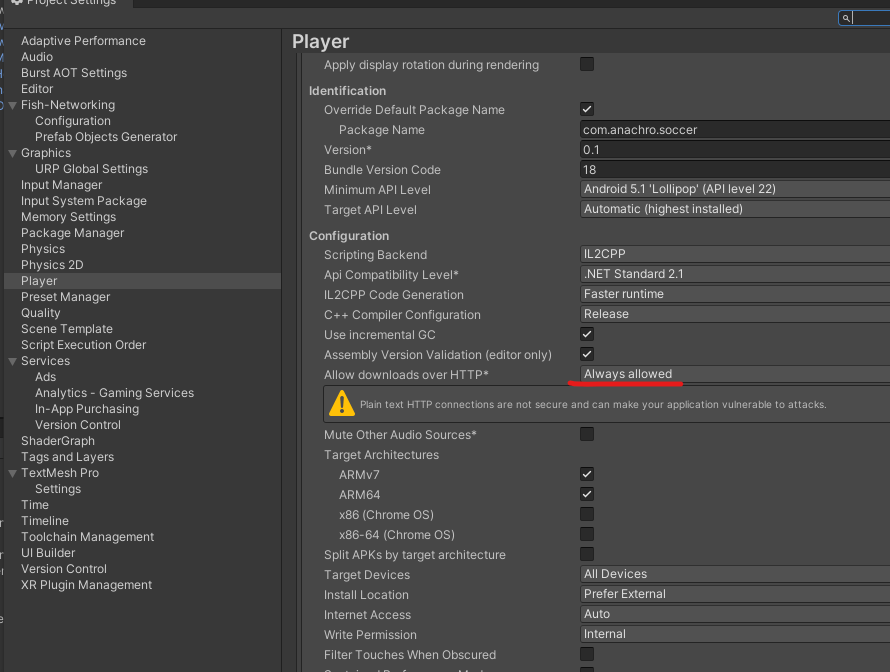Open Preset Manager settings
The image size is (890, 672).
65,297
